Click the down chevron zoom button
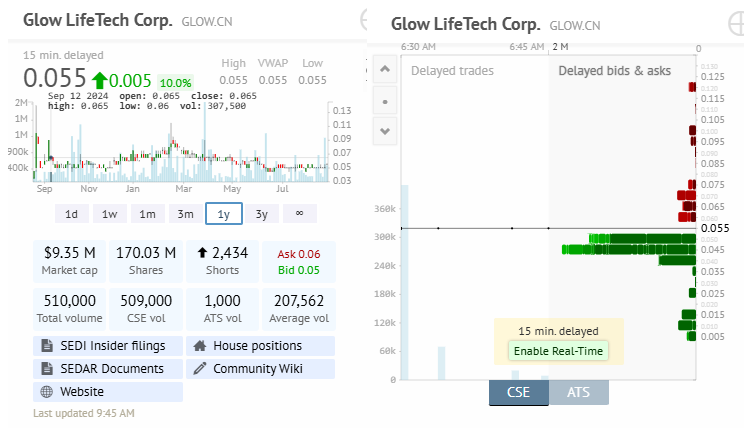753x433 pixels. [x=385, y=131]
